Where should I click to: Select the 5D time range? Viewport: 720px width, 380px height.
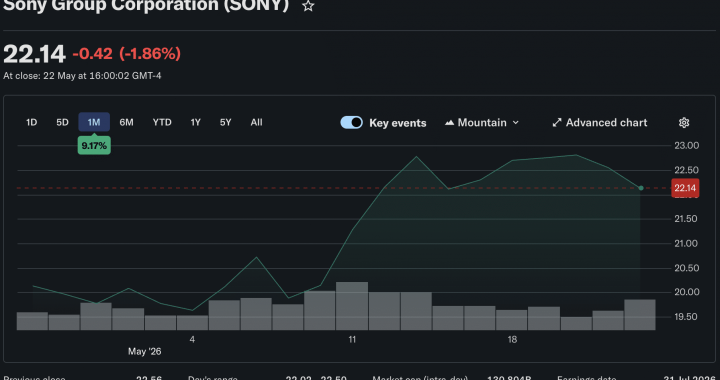(62, 123)
